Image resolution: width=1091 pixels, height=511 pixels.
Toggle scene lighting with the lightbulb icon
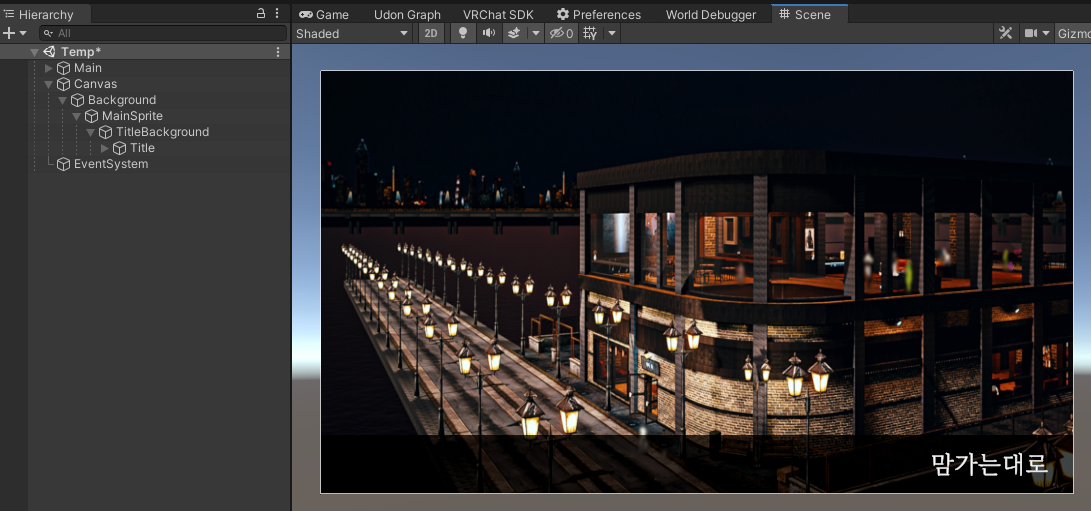tap(463, 33)
